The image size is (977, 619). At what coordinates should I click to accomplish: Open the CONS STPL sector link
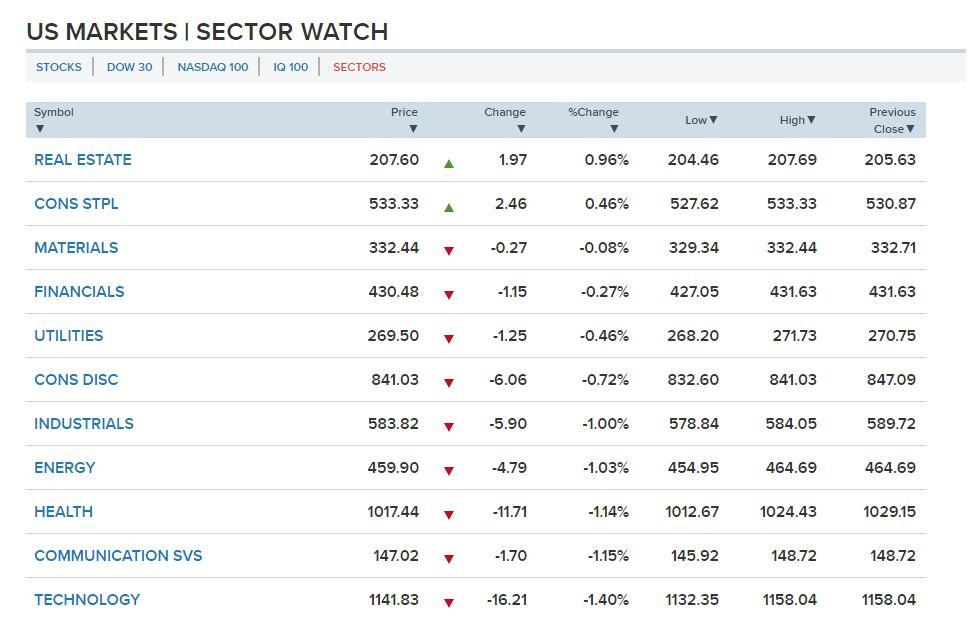click(76, 204)
